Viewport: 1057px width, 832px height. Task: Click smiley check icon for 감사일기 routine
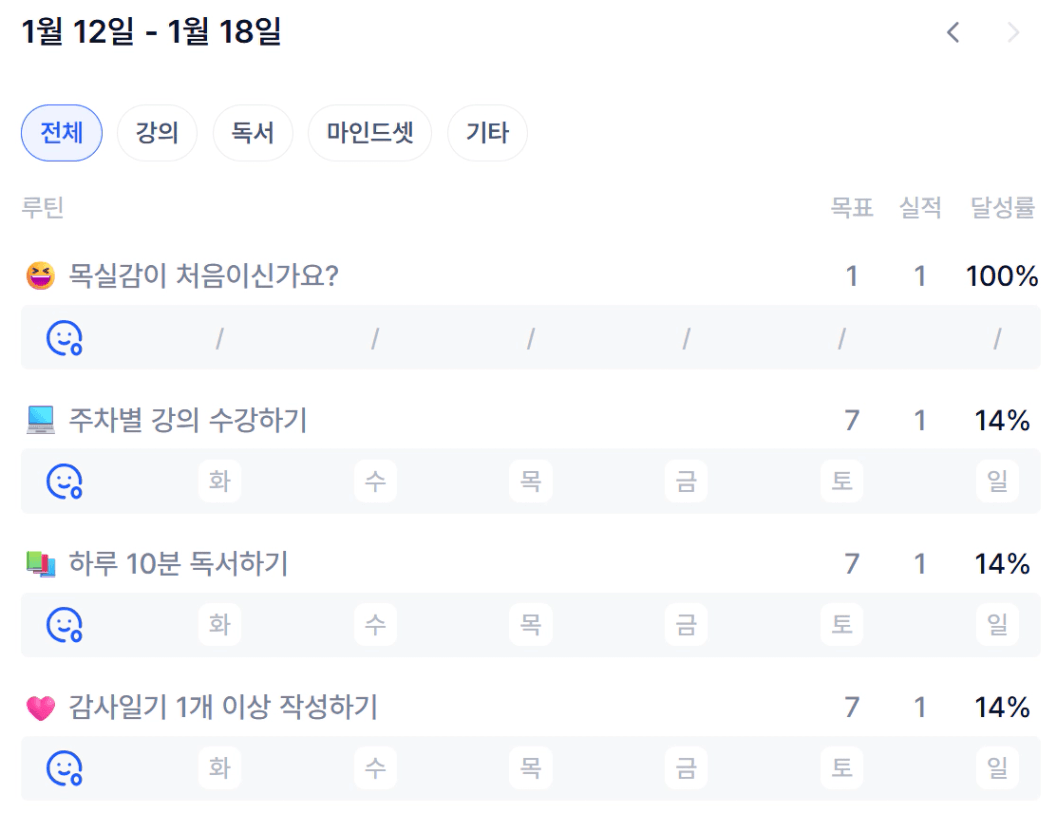click(x=64, y=768)
